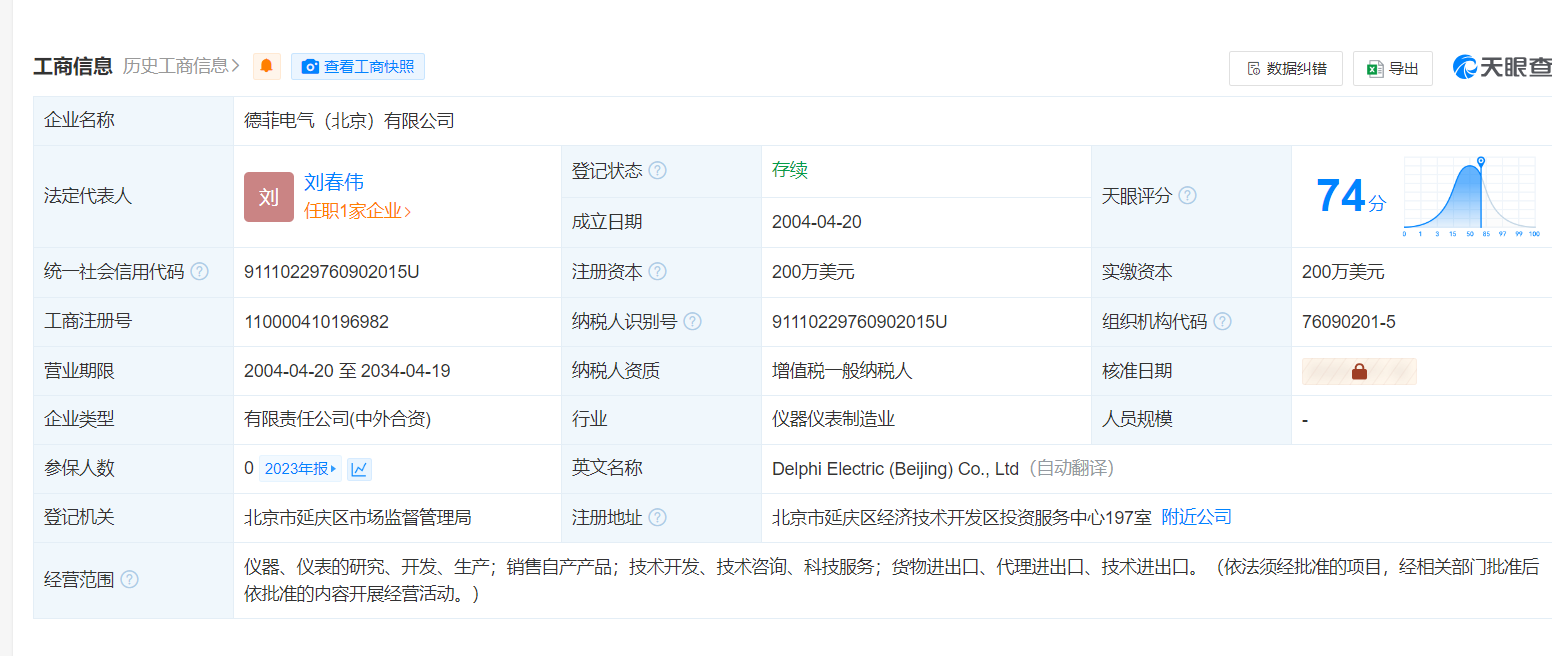Viewport: 1552px width, 656px height.
Task: Click 工商注册号 value 110000410196982
Action: [x=316, y=322]
